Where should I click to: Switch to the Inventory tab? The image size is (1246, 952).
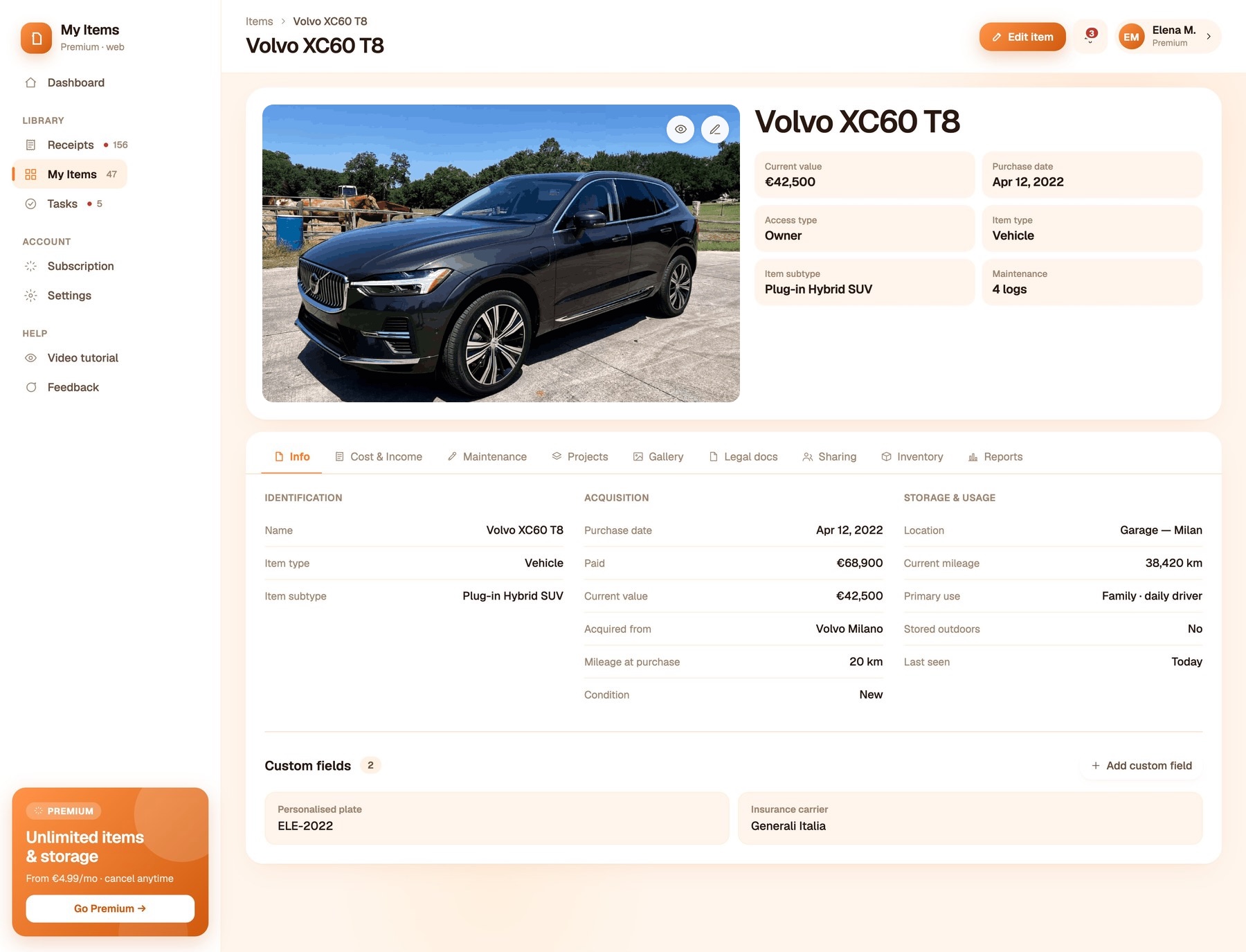912,457
